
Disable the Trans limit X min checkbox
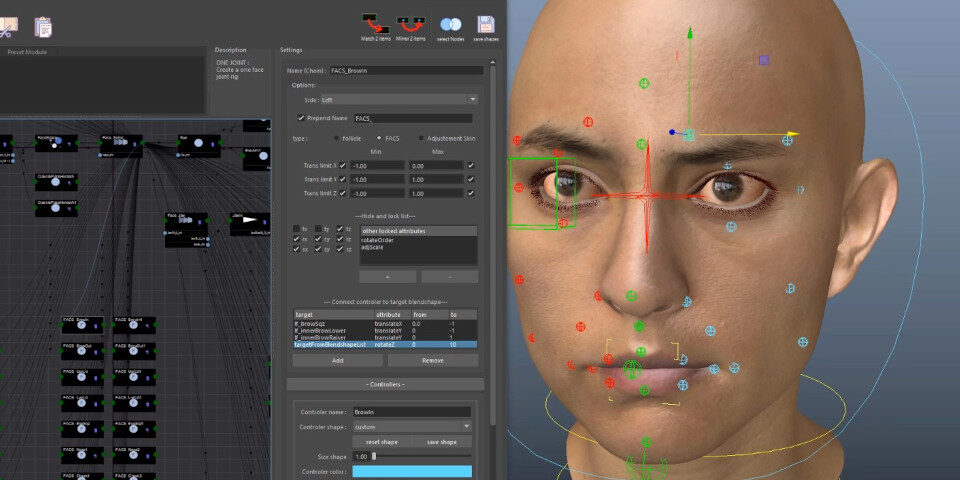click(x=343, y=165)
